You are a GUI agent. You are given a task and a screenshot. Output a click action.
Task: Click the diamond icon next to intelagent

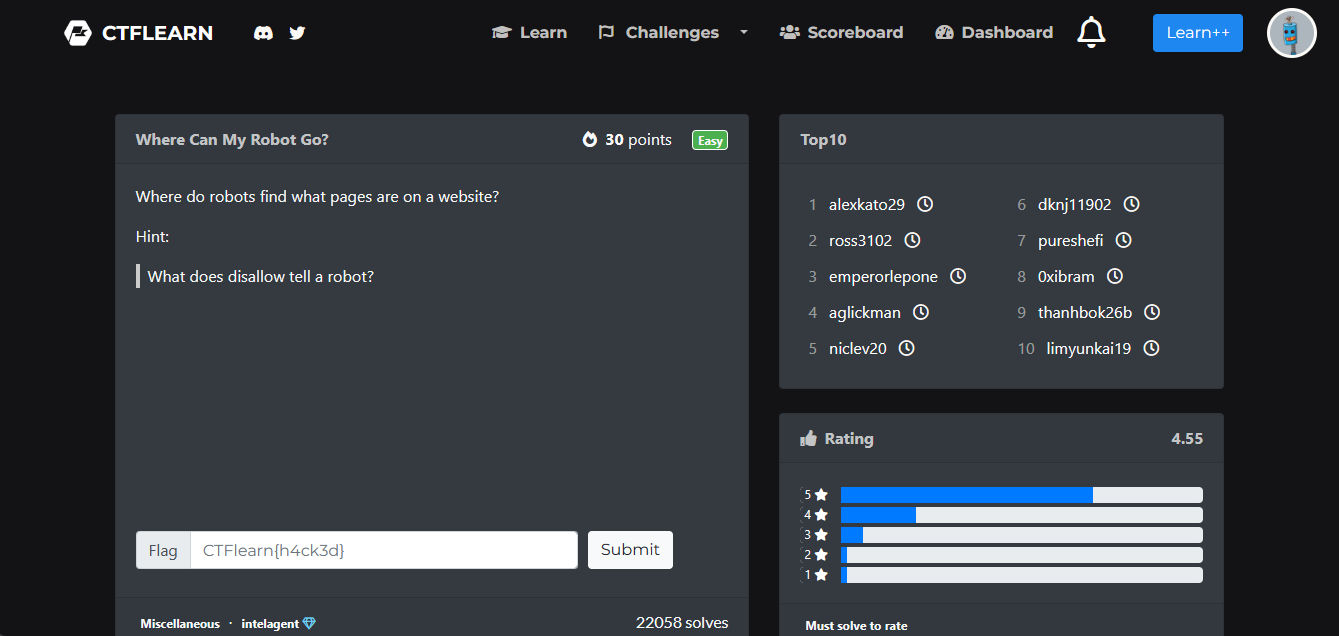click(310, 623)
